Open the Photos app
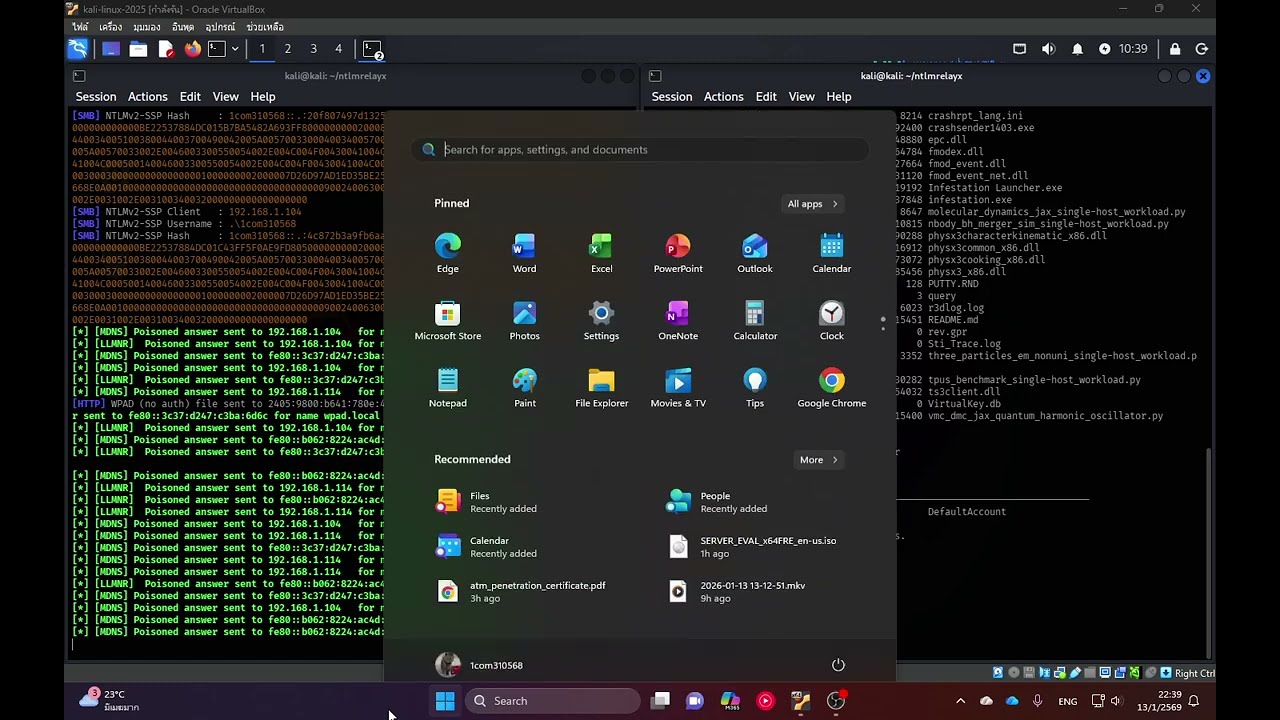This screenshot has height=720, width=1280. pyautogui.click(x=524, y=320)
